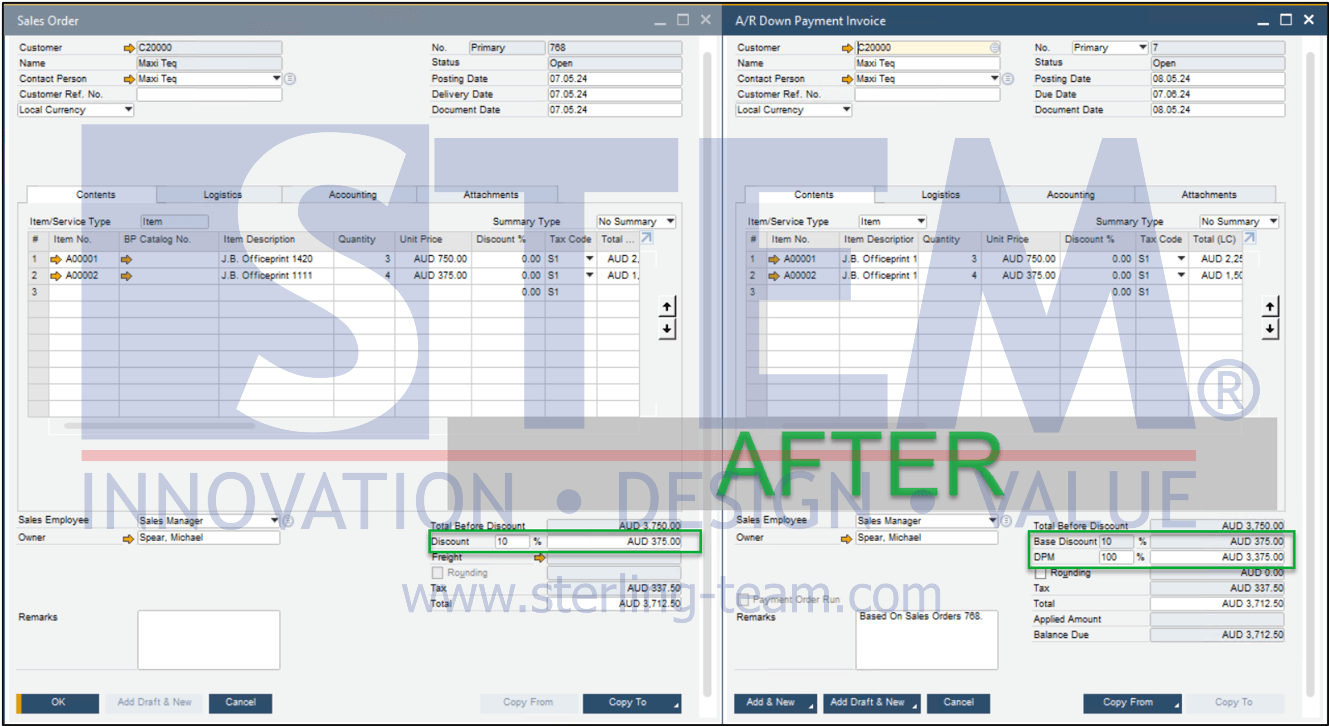Click Copy To in Sales Order
1329x726 pixels.
(632, 702)
